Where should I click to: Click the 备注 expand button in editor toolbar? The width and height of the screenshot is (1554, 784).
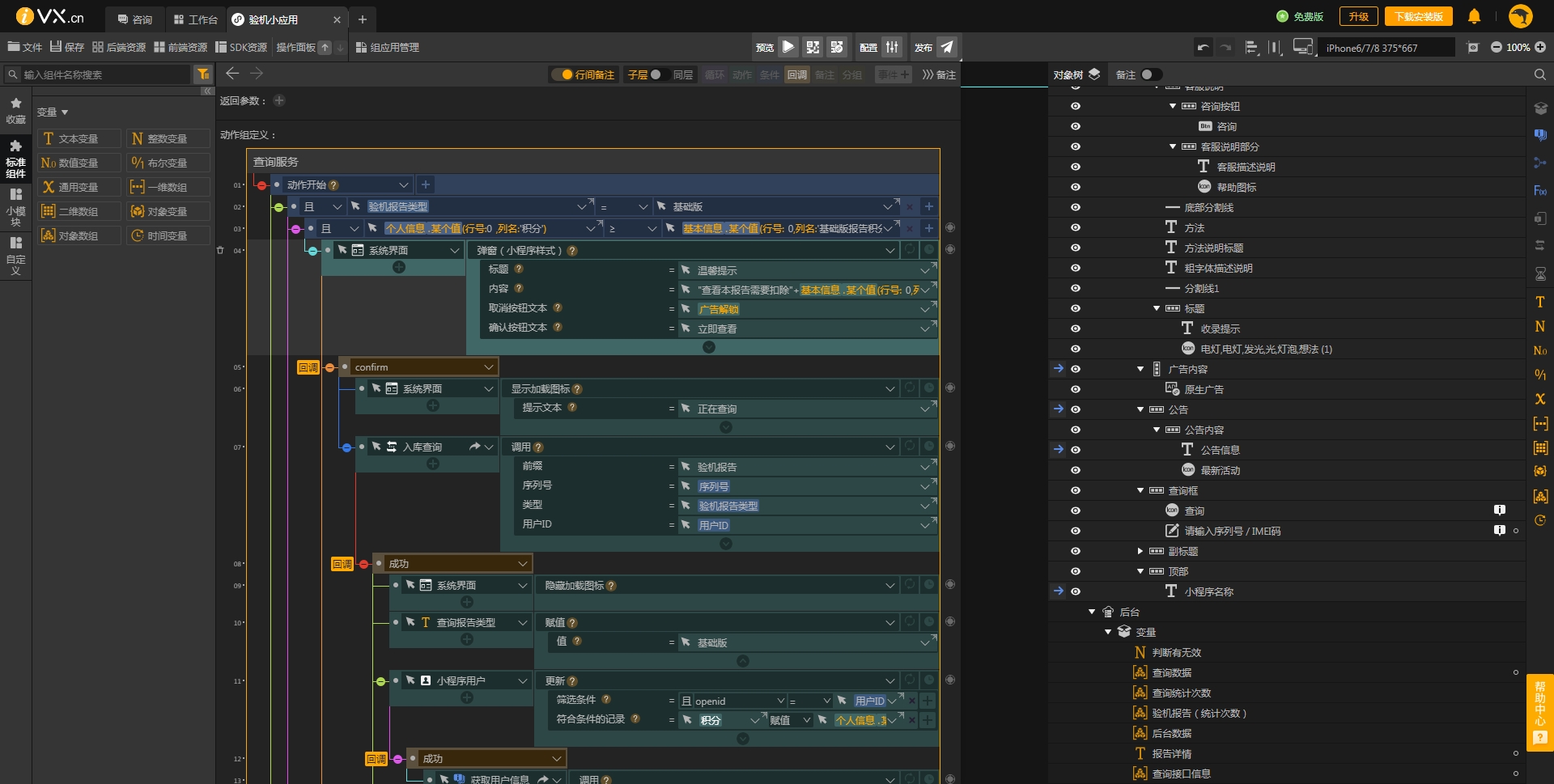pyautogui.click(x=939, y=74)
